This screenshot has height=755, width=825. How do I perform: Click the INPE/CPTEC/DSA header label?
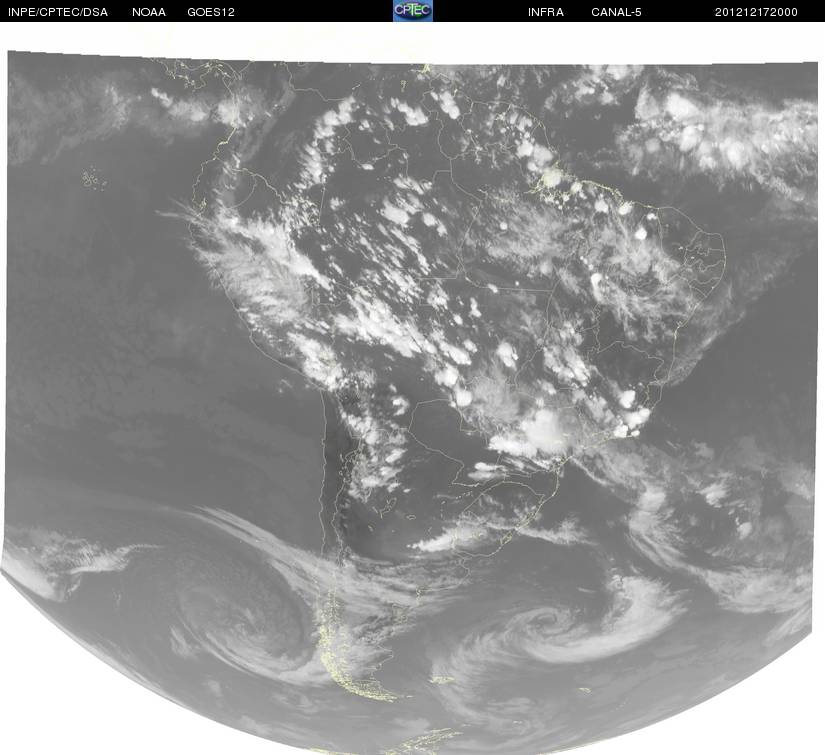pyautogui.click(x=57, y=12)
